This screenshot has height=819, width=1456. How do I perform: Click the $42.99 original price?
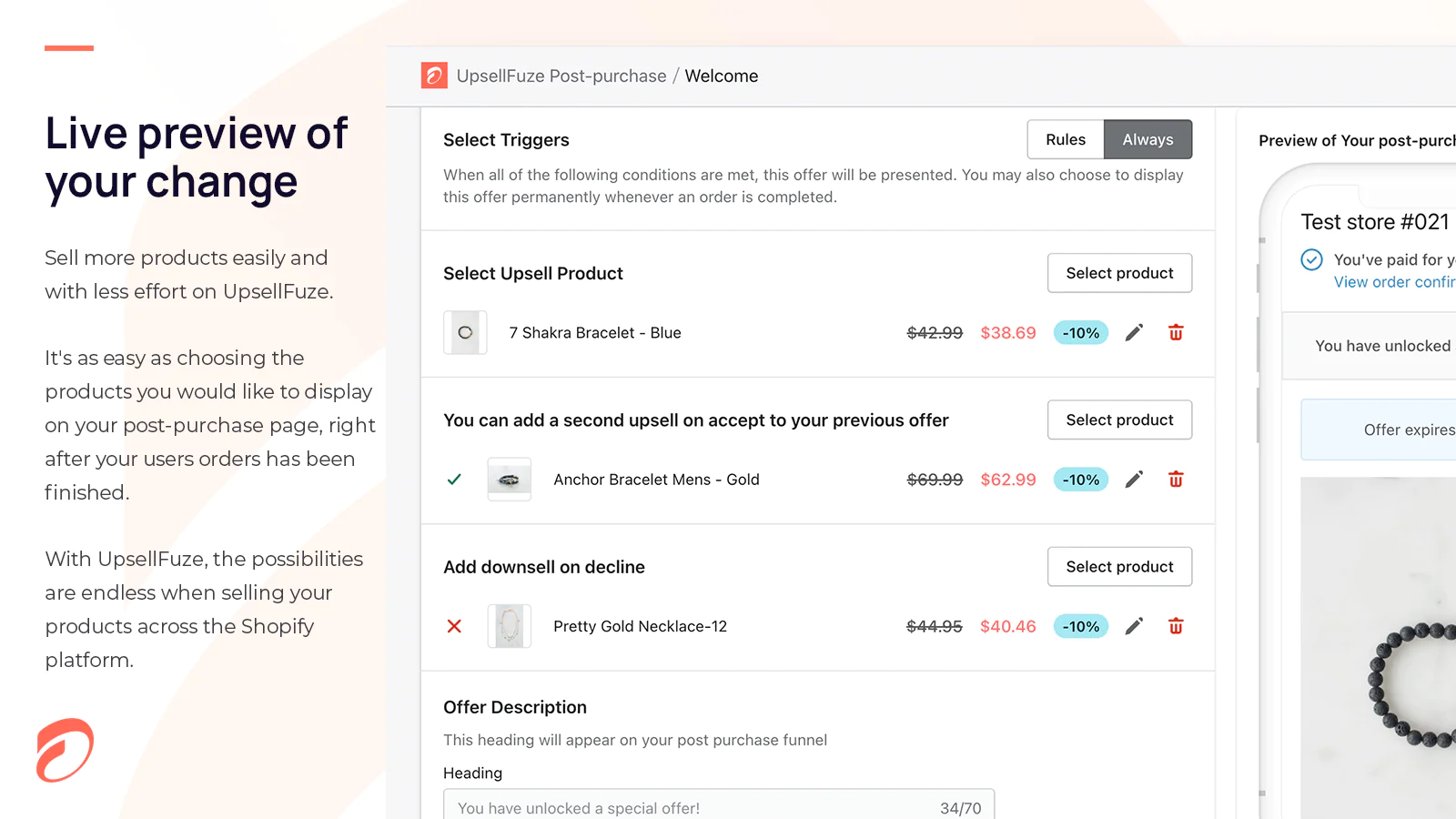tap(935, 333)
